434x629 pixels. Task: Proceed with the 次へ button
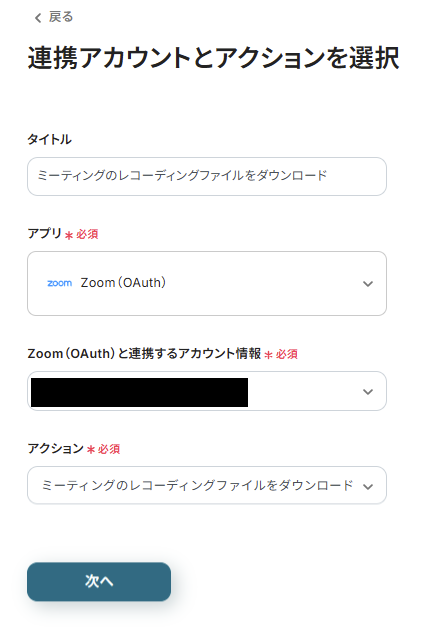tap(99, 582)
